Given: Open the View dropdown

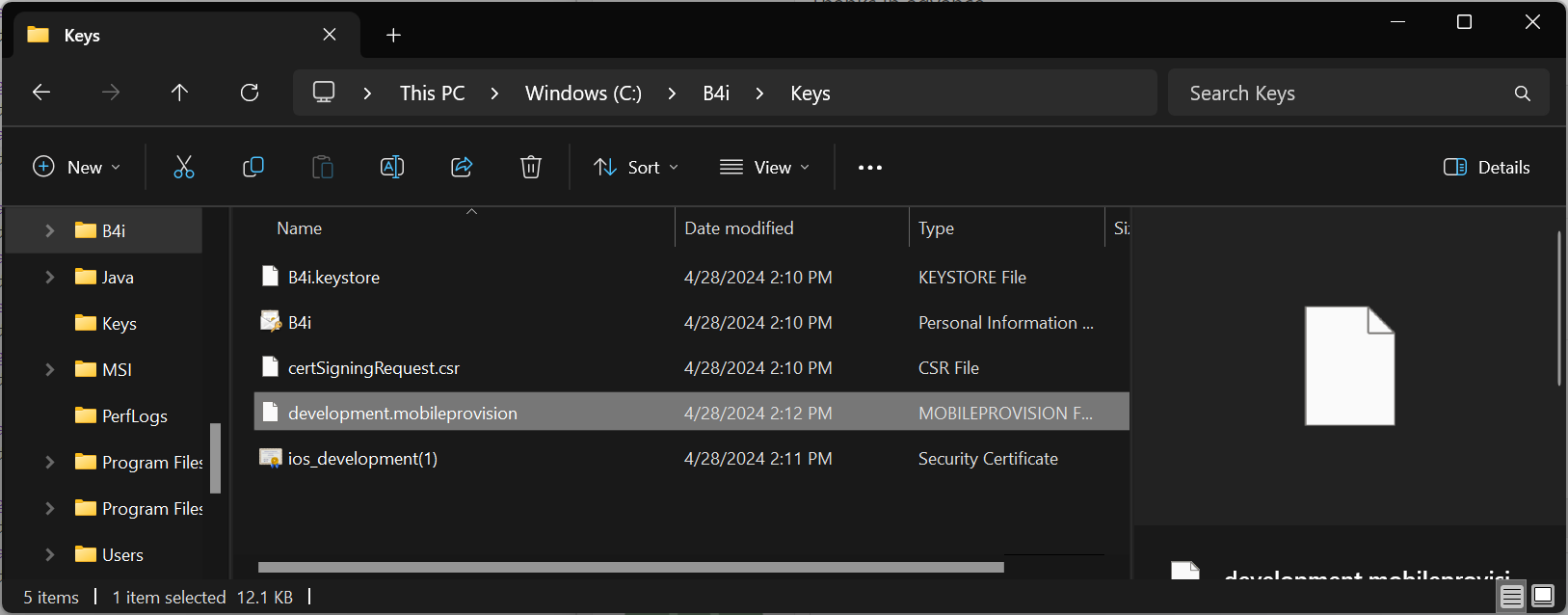Looking at the screenshot, I should click(x=765, y=168).
